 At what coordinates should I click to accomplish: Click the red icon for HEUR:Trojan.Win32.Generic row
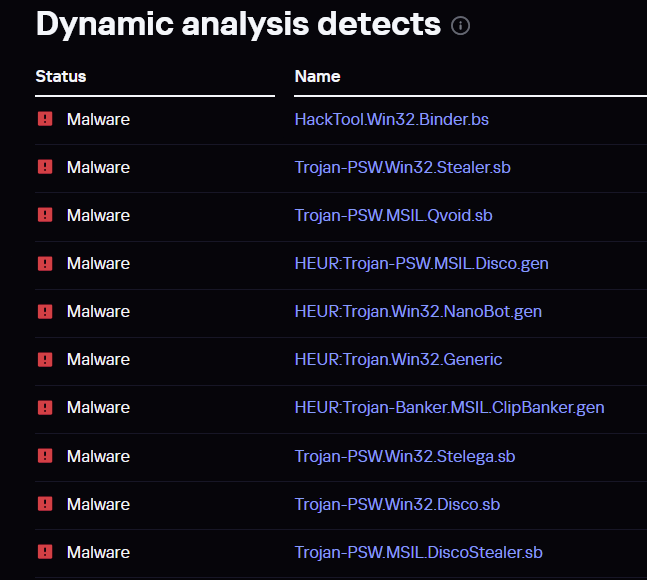click(x=45, y=359)
